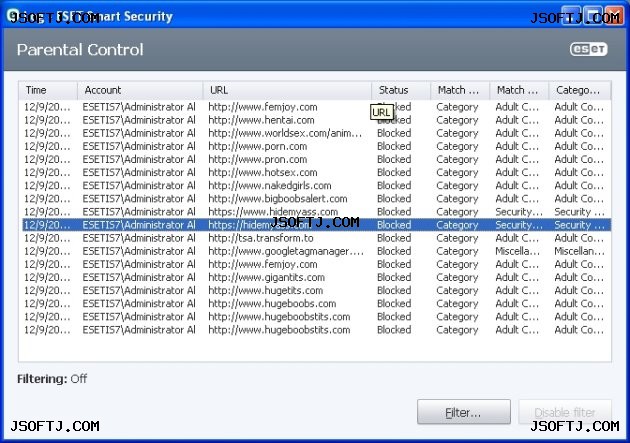
Task: Select the http://www.hentai.com URL entry
Action: click(x=261, y=120)
